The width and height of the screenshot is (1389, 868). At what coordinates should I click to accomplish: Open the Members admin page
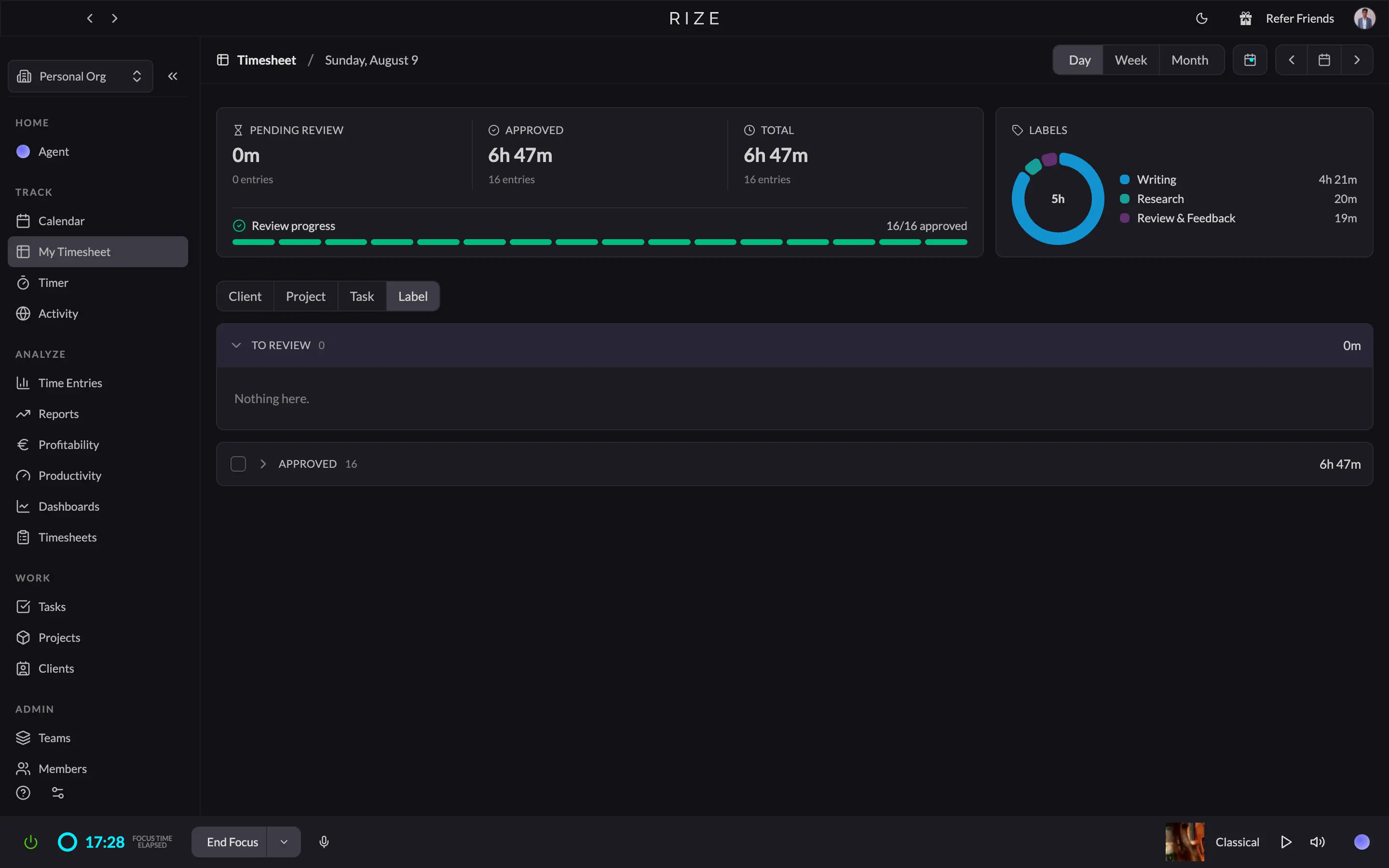pos(97,769)
